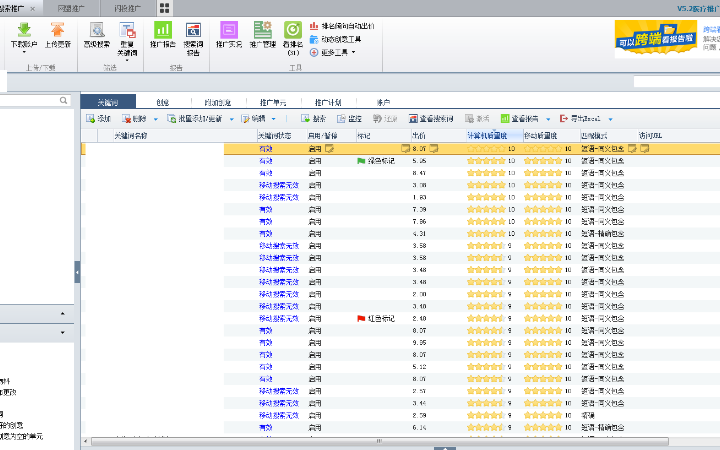
Task: Switch to the 推广单元 tab
Action: [273, 102]
